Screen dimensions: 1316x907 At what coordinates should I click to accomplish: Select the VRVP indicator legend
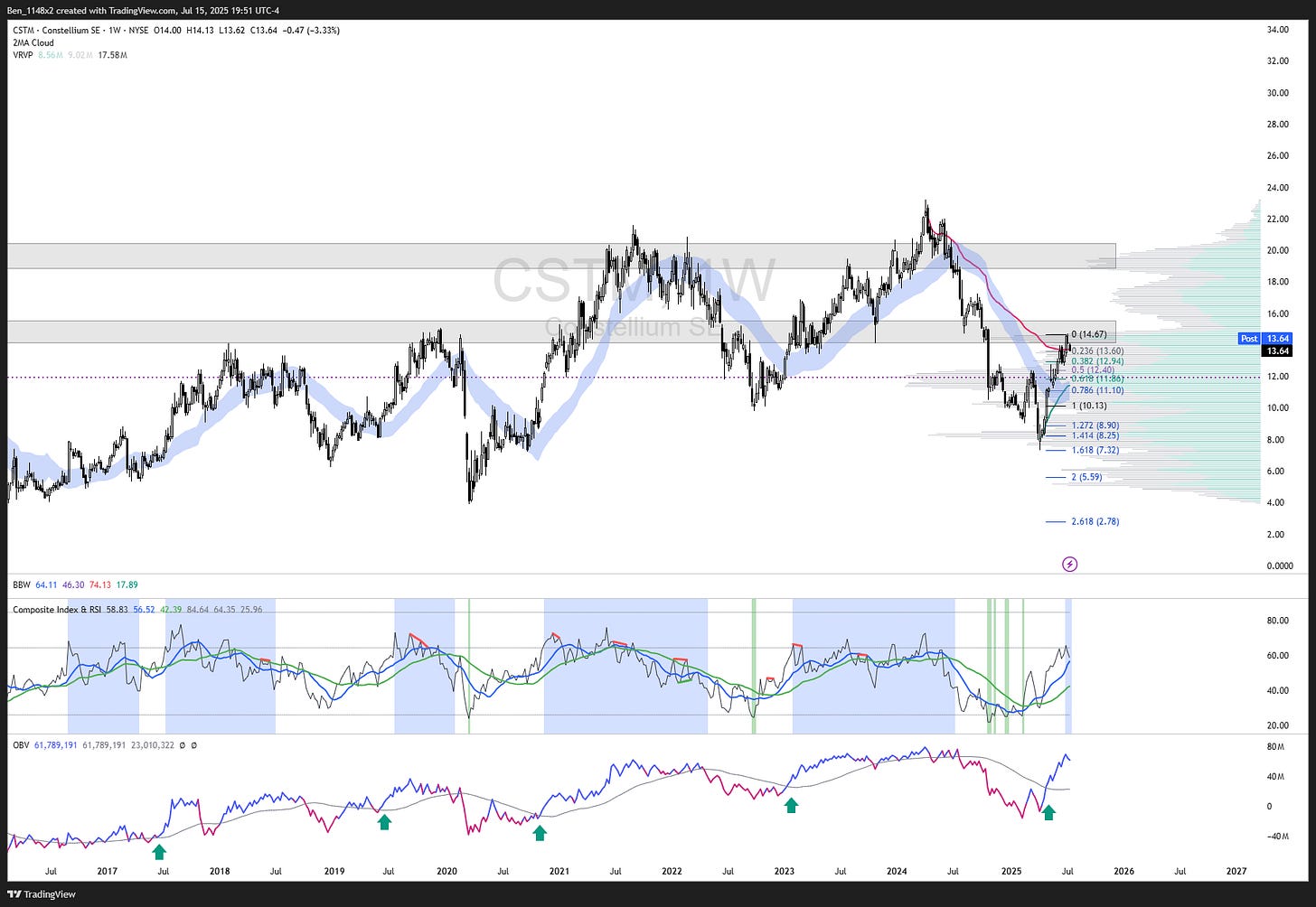(x=70, y=55)
